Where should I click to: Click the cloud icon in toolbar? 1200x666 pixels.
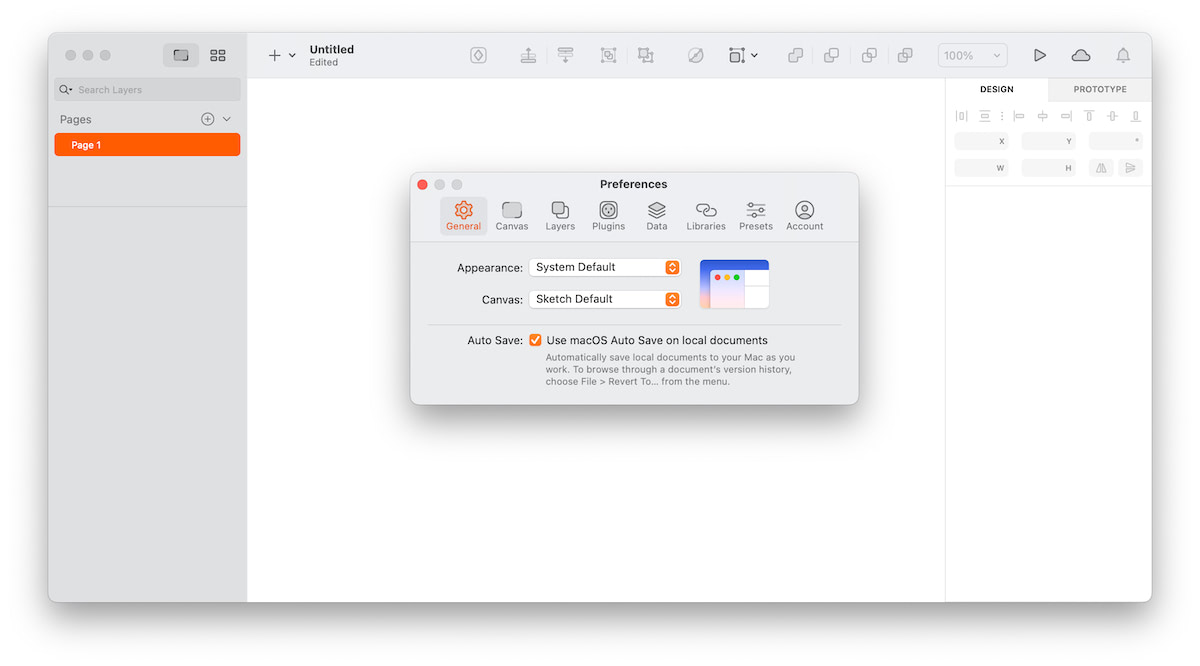1081,56
